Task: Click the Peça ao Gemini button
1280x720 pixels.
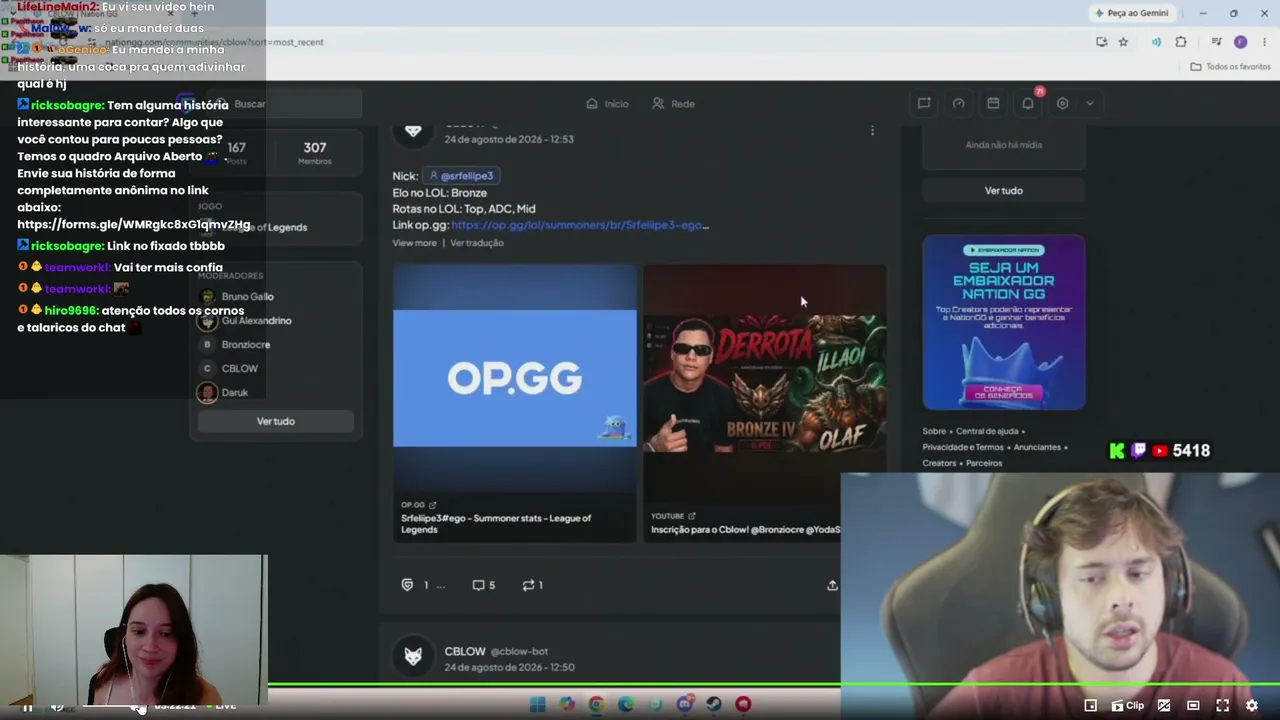Action: (1131, 13)
